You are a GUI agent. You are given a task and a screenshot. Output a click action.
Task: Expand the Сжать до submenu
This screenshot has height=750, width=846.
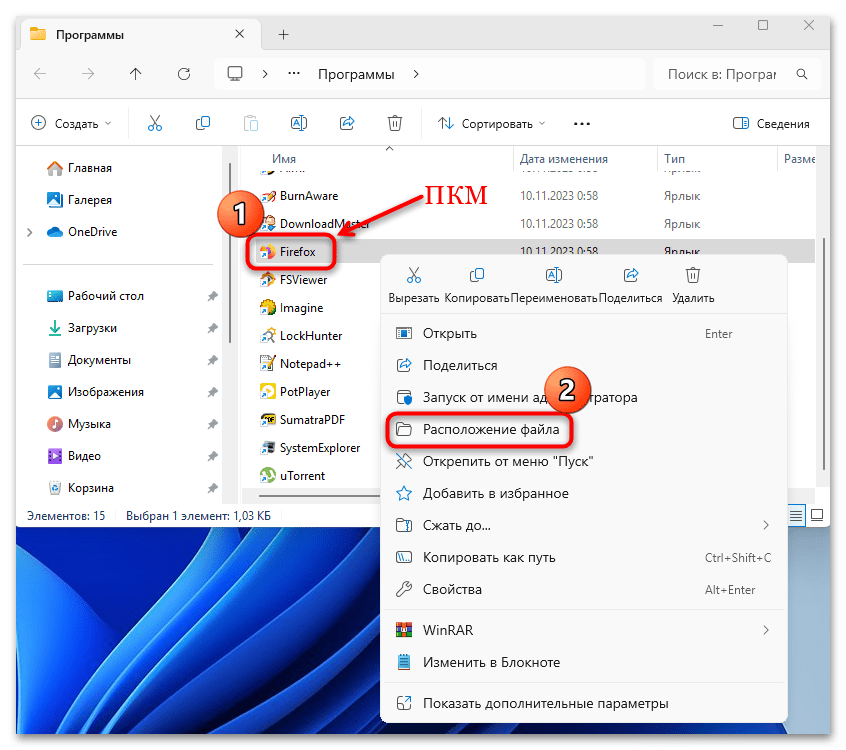(x=766, y=526)
